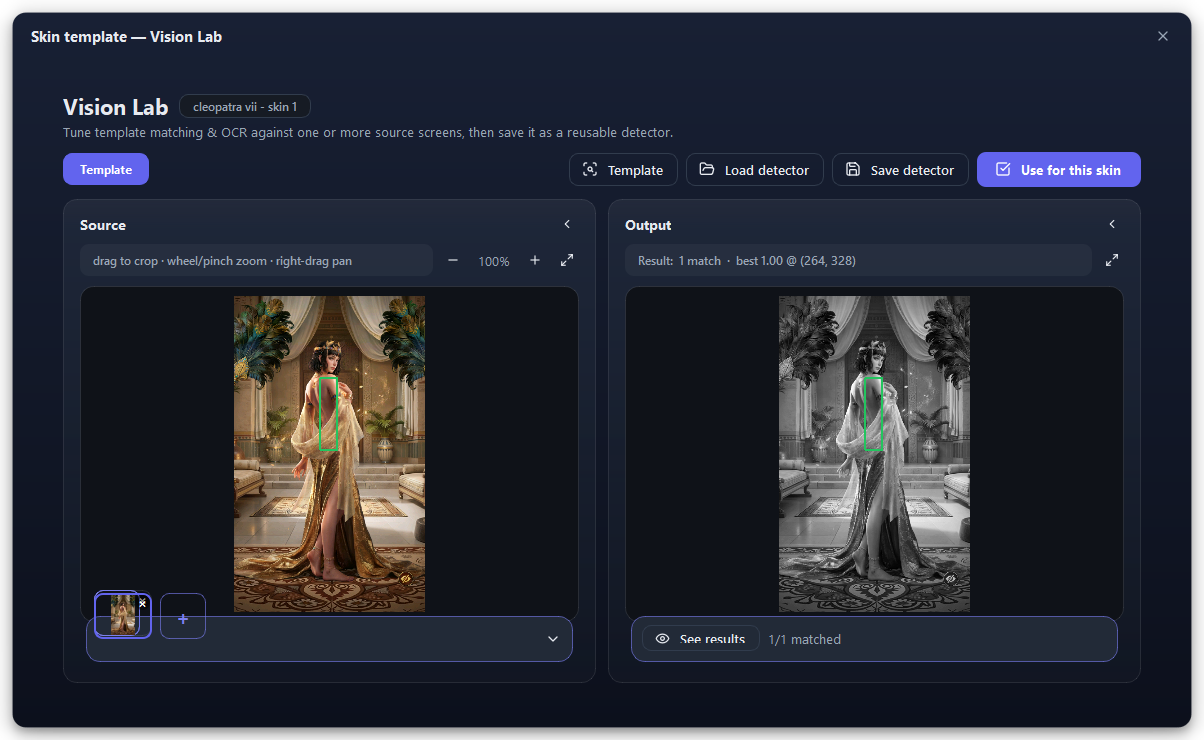Apply with Use for this skin
This screenshot has width=1204, height=740.
click(1059, 170)
